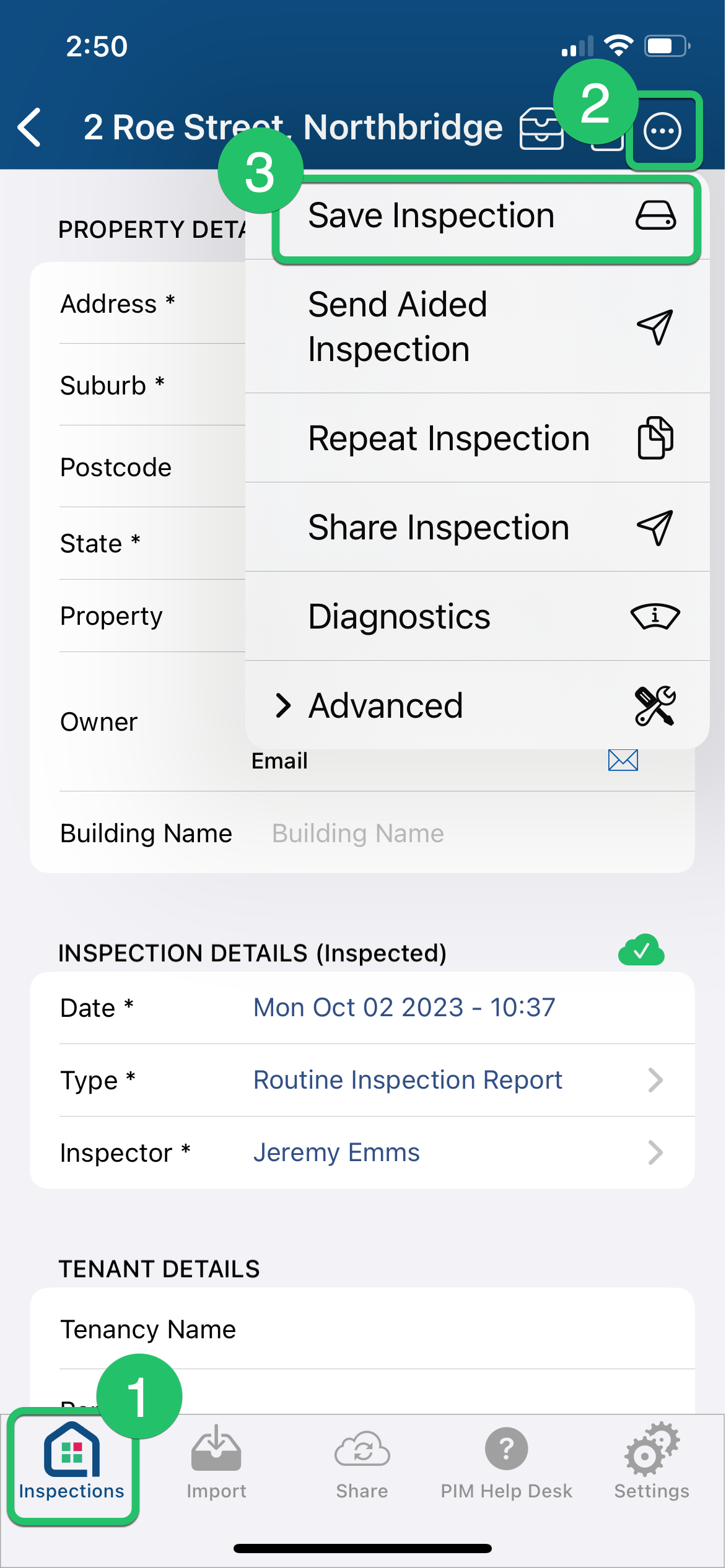This screenshot has width=726, height=1568.
Task: Open PIM Help Desk
Action: [x=507, y=1461]
